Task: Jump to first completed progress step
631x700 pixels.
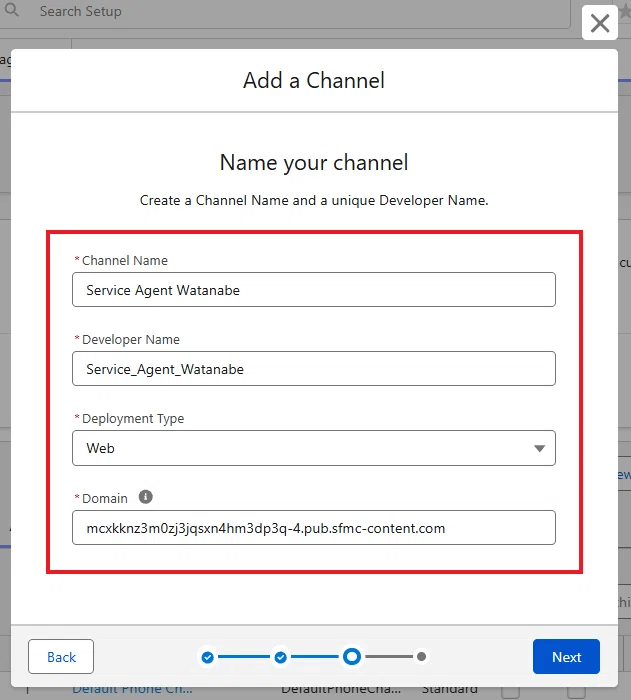Action: 208,657
